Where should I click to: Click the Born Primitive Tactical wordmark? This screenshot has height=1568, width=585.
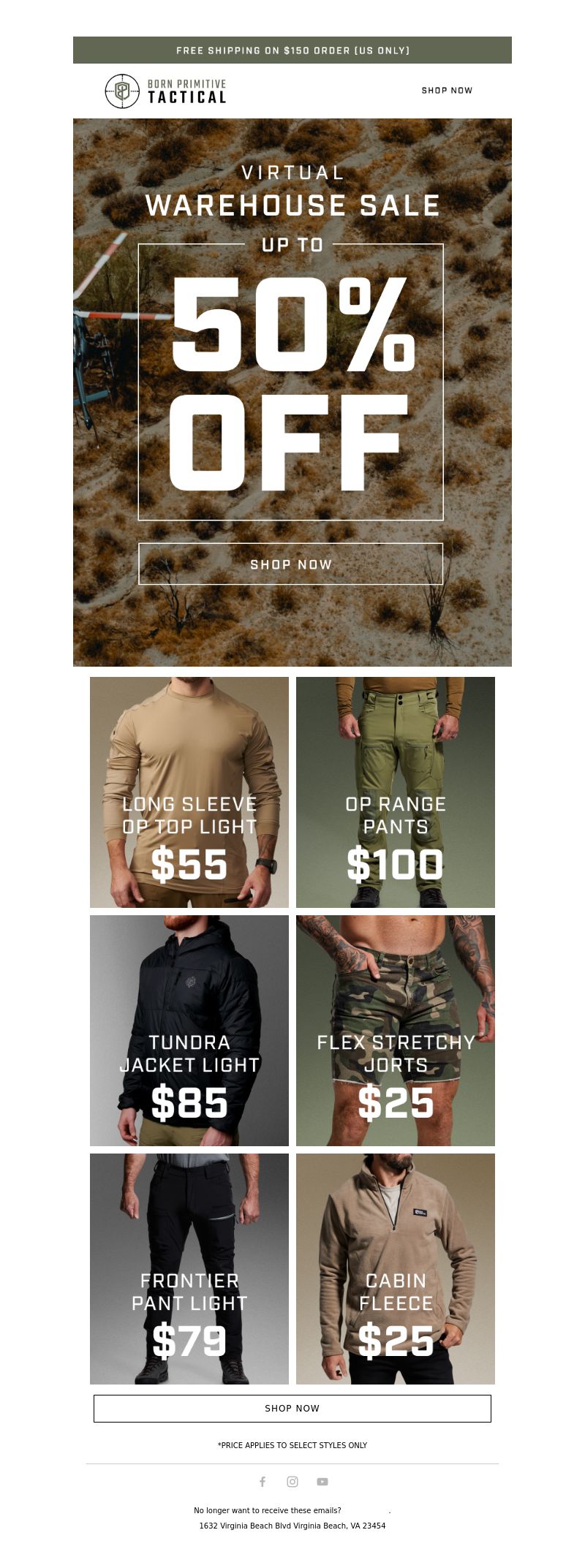187,91
